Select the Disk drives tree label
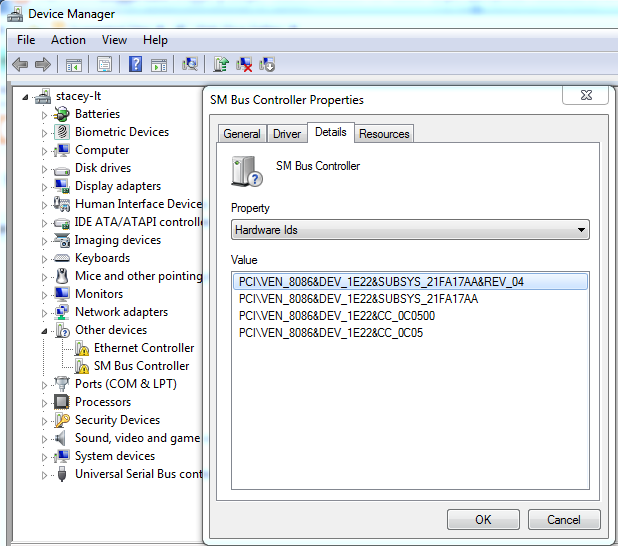The image size is (618, 546). click(x=103, y=168)
